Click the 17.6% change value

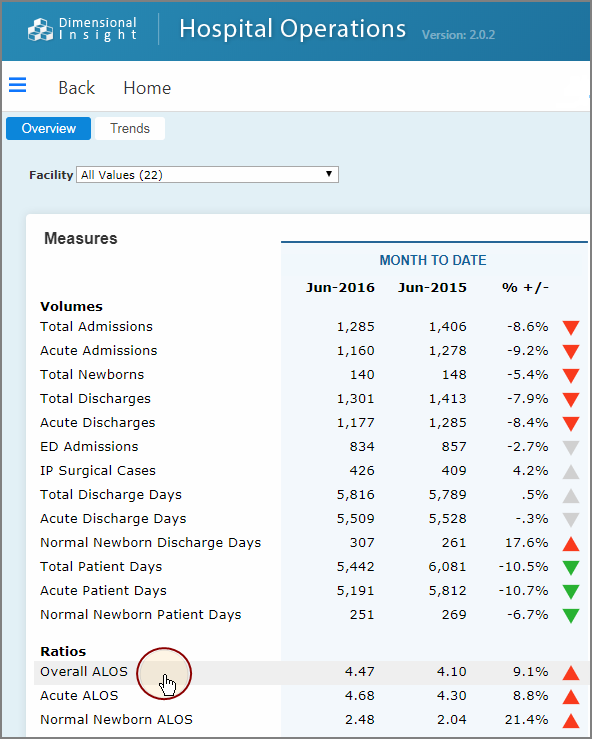tap(526, 542)
